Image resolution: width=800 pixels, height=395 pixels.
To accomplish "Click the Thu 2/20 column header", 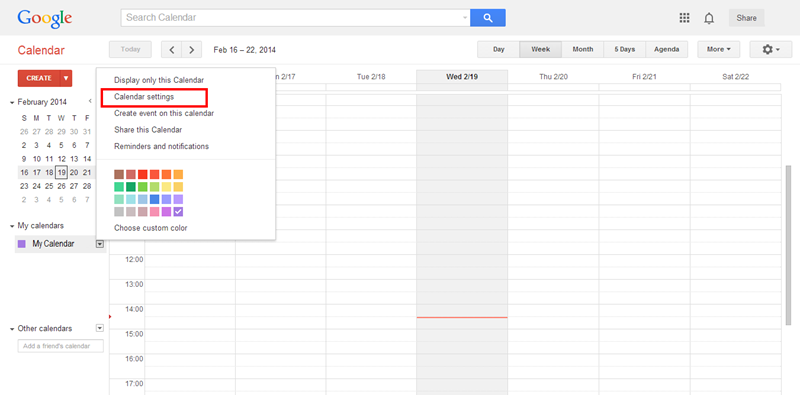I will pos(553,77).
